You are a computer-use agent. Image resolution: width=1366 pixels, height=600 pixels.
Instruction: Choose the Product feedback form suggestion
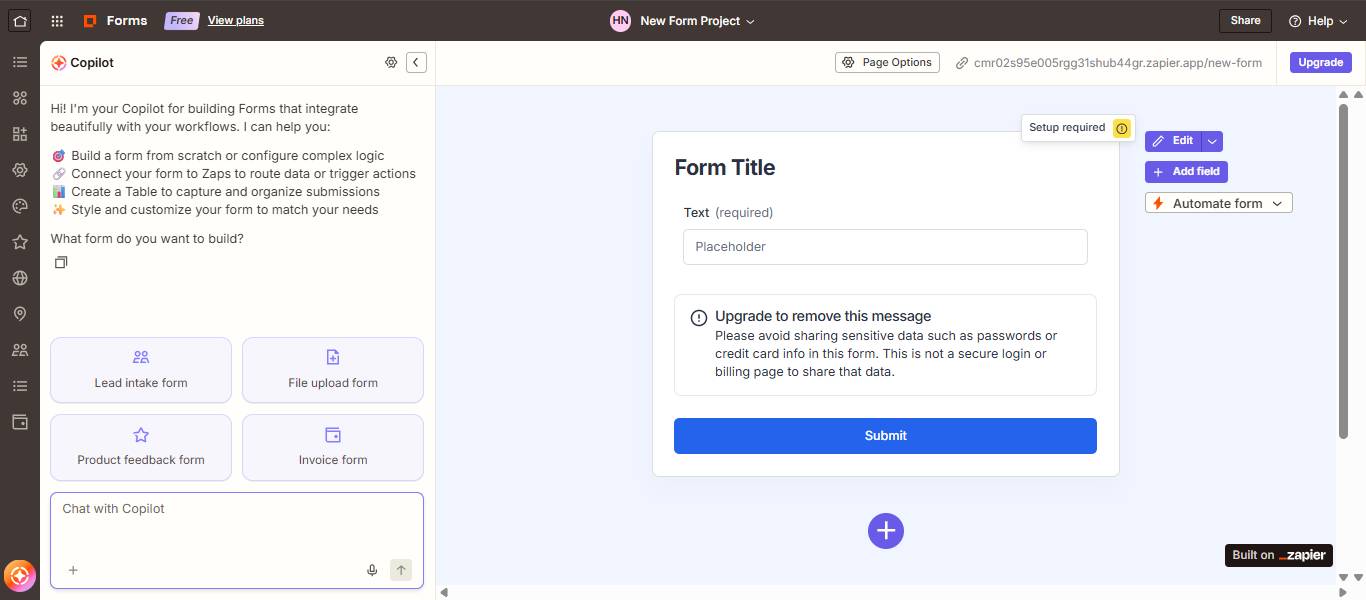141,447
